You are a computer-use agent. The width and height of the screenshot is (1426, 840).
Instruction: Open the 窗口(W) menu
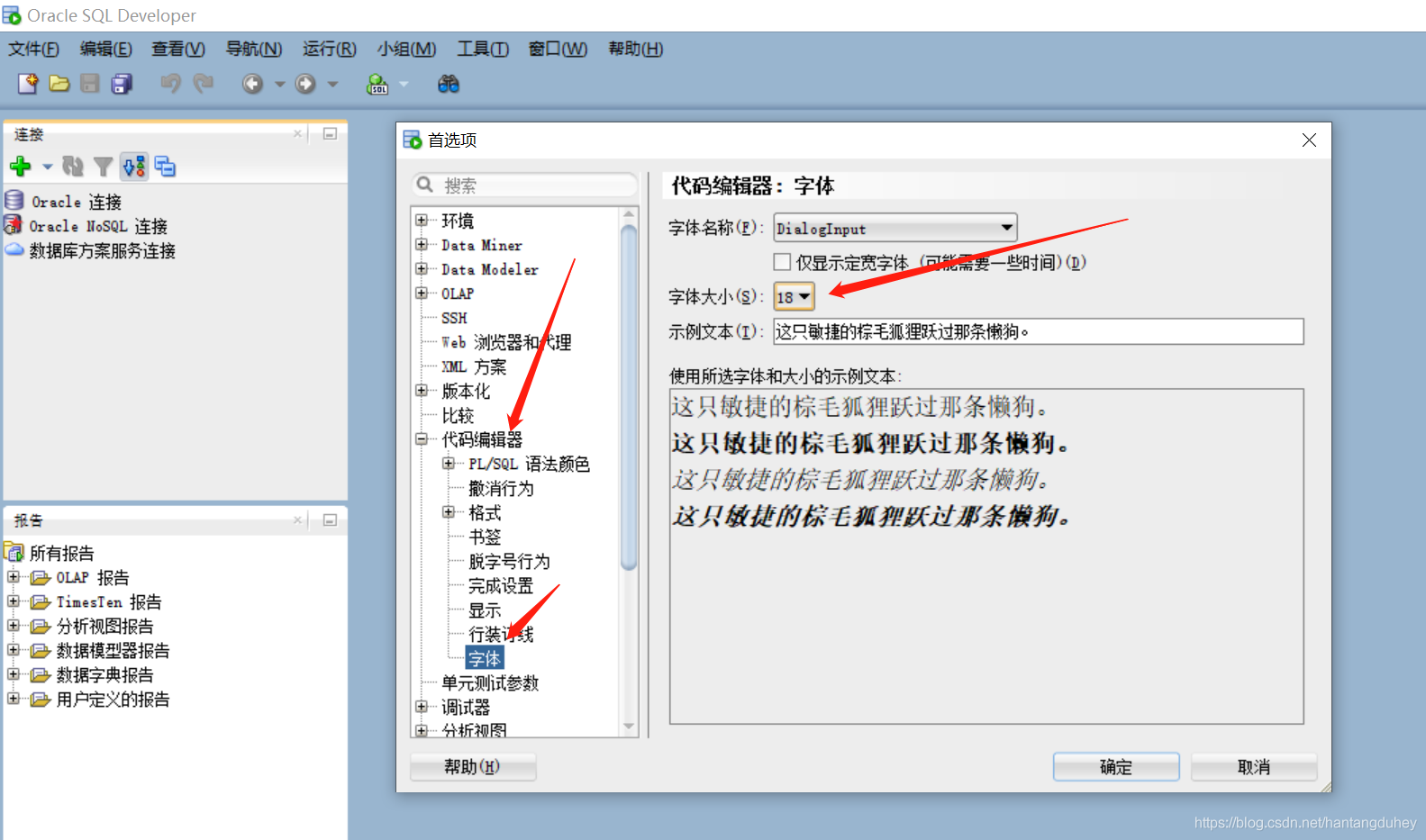[558, 49]
